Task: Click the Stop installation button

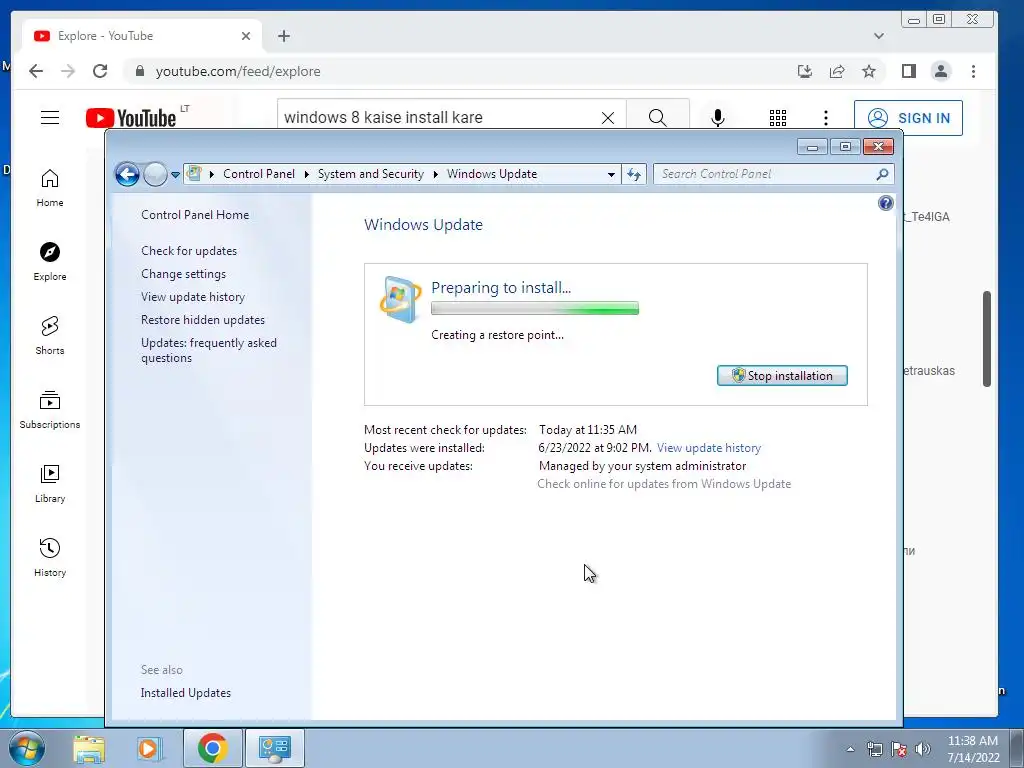Action: (782, 376)
